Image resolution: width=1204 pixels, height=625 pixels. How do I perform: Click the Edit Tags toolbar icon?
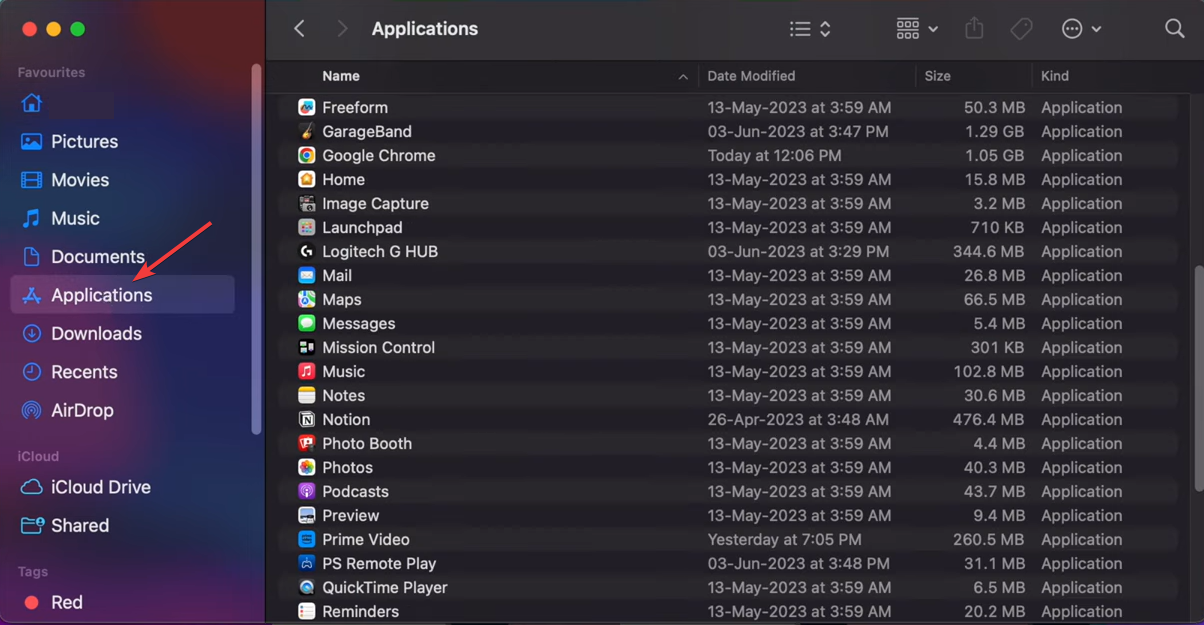1021,29
